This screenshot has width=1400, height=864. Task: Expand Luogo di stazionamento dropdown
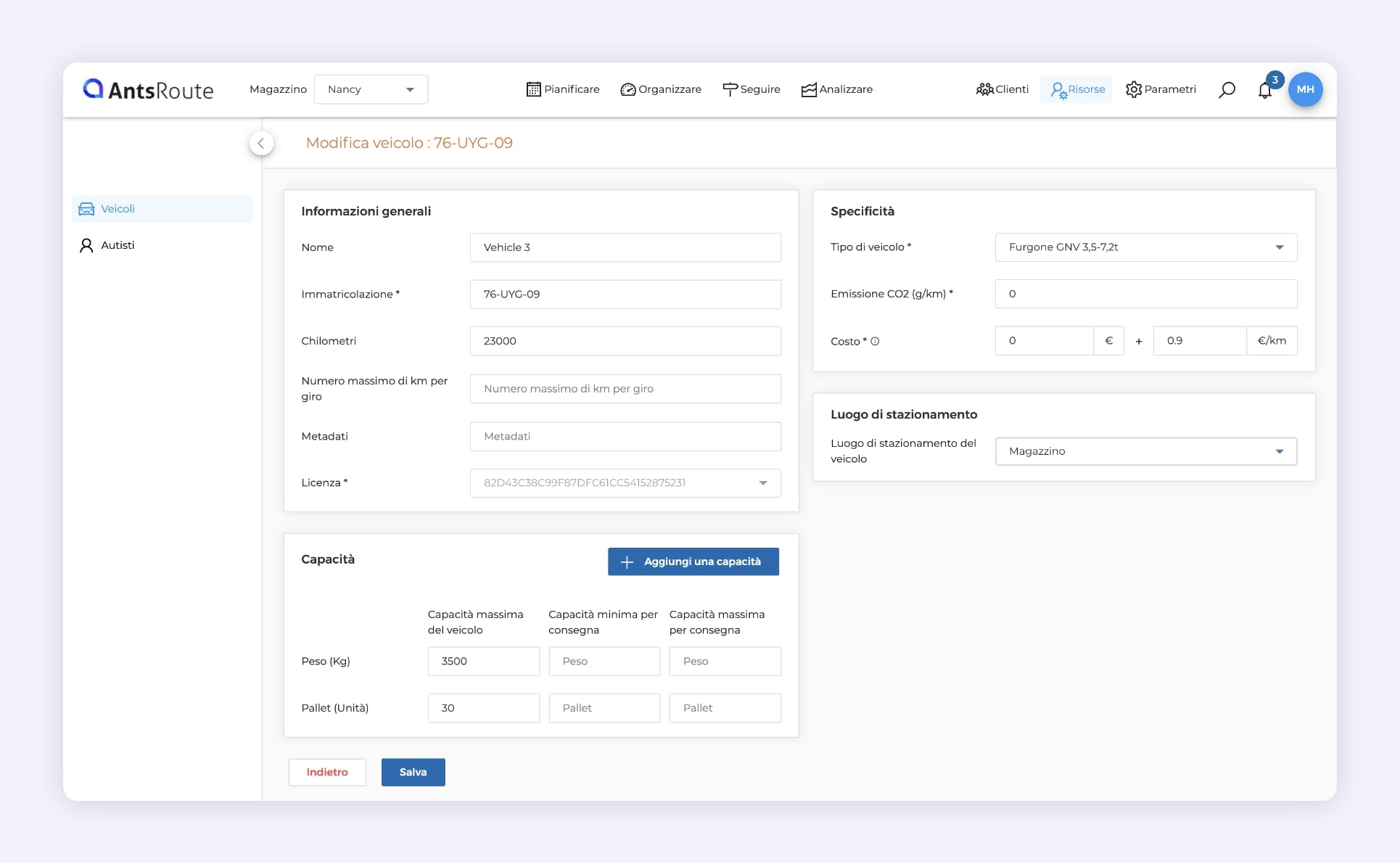point(1145,451)
